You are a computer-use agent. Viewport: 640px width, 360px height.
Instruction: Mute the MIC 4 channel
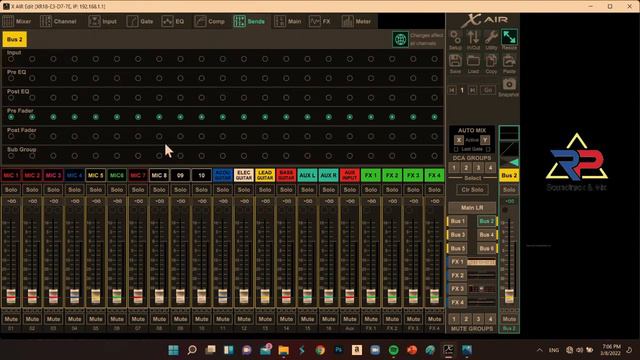[74, 319]
